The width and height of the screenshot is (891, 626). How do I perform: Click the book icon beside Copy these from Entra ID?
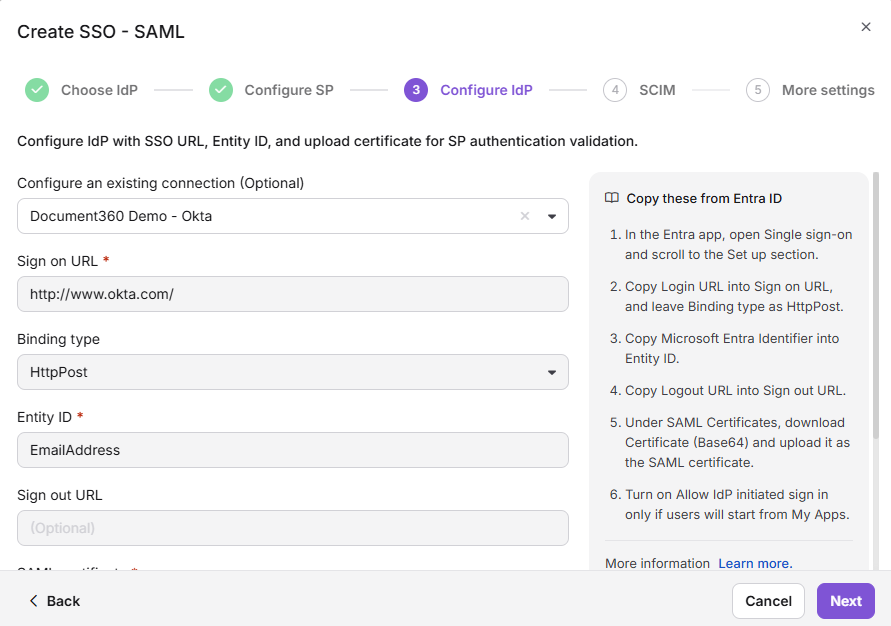pyautogui.click(x=611, y=198)
